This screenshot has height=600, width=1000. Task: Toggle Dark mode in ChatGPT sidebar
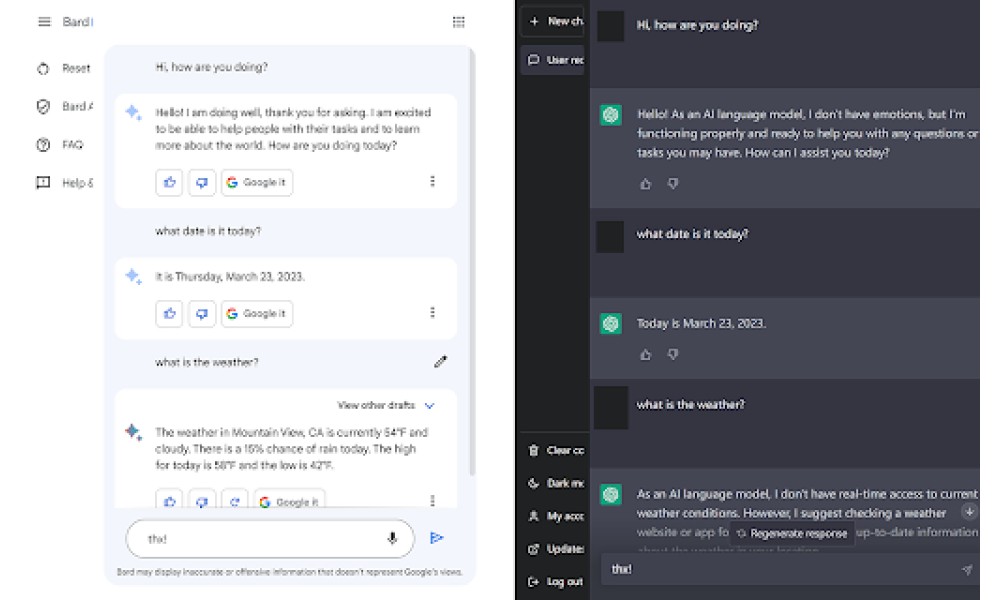pyautogui.click(x=555, y=483)
